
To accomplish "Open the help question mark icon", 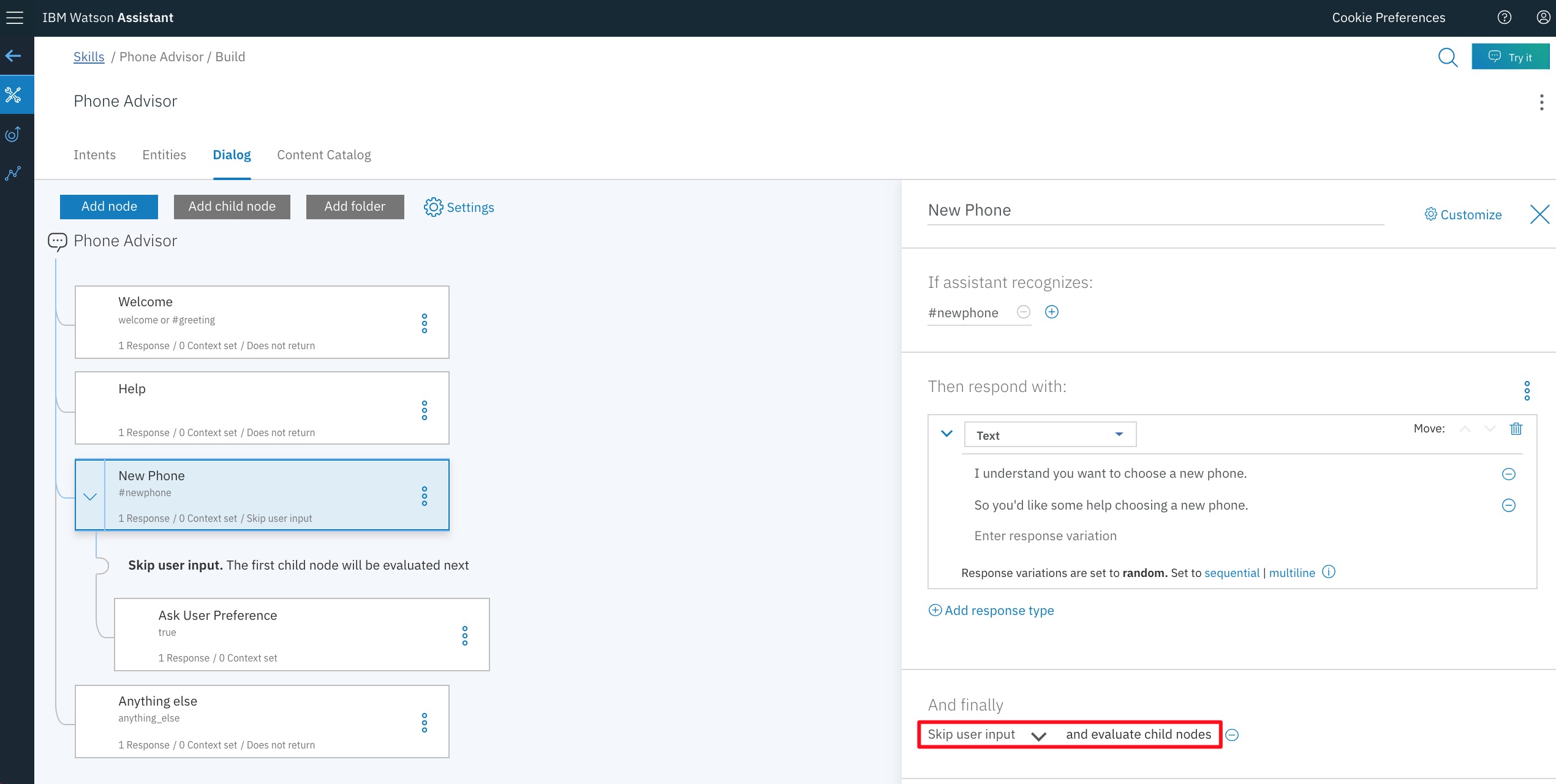I will coord(1504,18).
